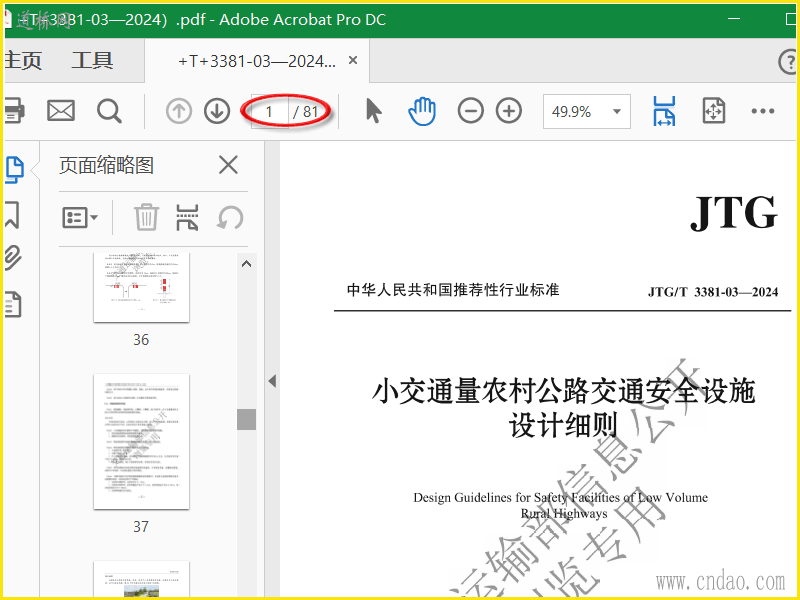Open bookmarks sidebar icon
800x600 pixels.
pos(12,214)
